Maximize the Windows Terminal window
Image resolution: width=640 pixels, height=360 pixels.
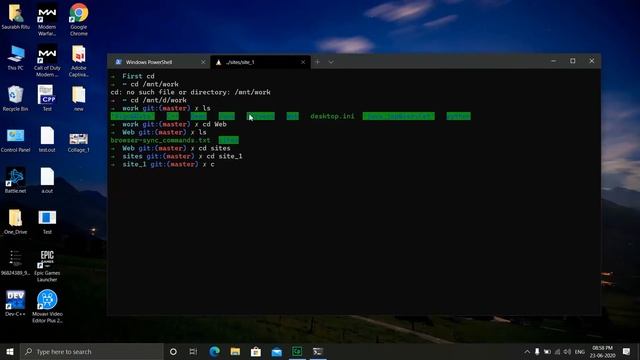(573, 61)
